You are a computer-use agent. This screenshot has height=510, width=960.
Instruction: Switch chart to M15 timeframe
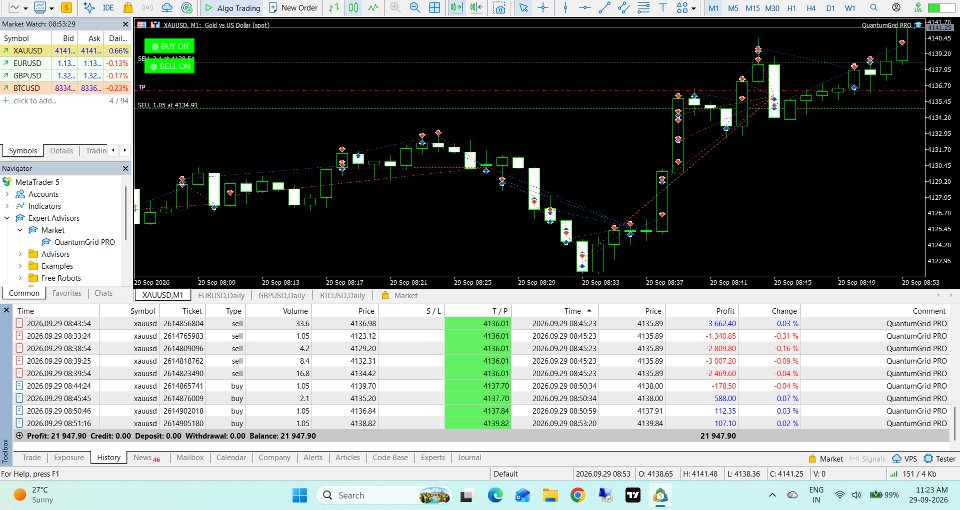coord(752,8)
